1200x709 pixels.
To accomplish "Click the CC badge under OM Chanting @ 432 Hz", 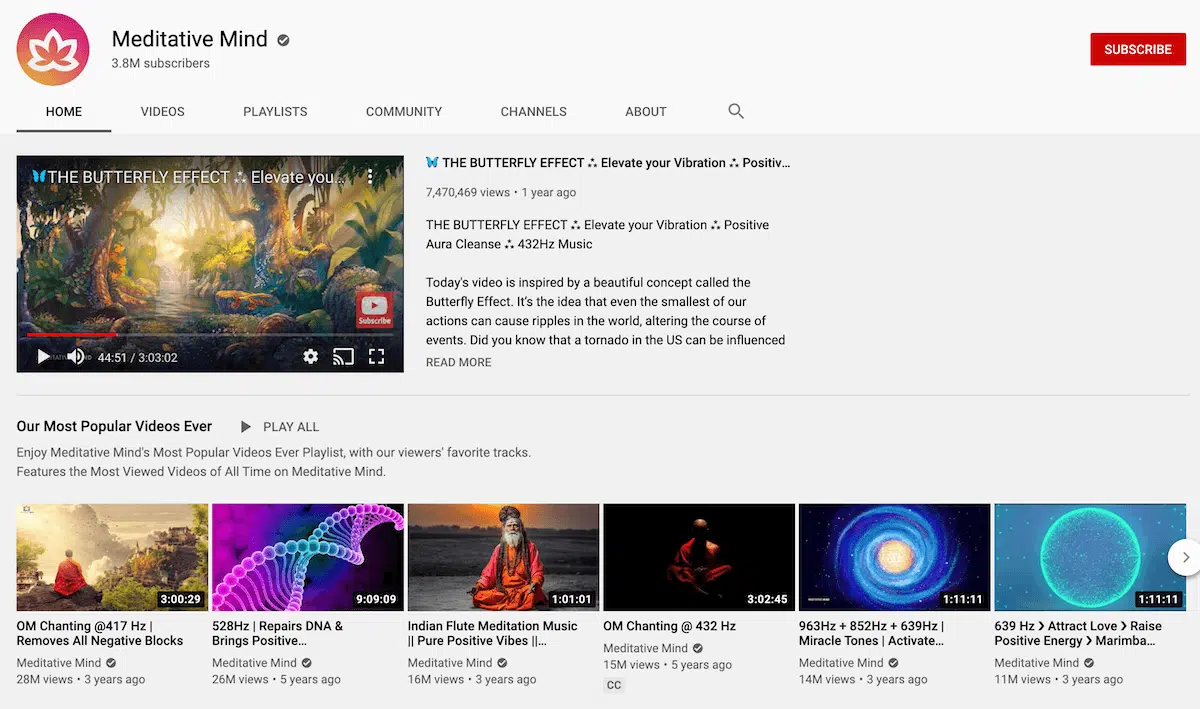I will pyautogui.click(x=614, y=685).
